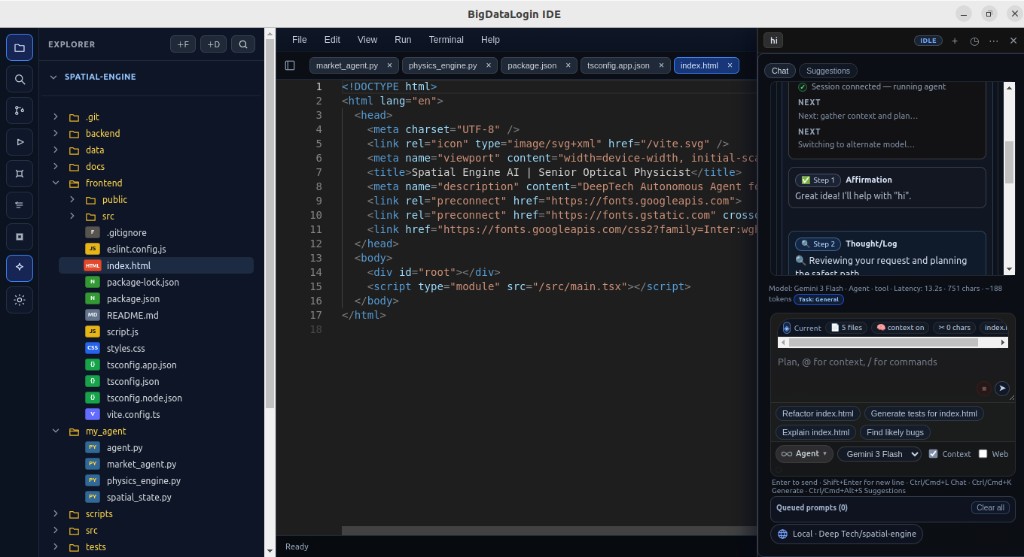
Task: Toggle the context on chip
Action: (901, 328)
